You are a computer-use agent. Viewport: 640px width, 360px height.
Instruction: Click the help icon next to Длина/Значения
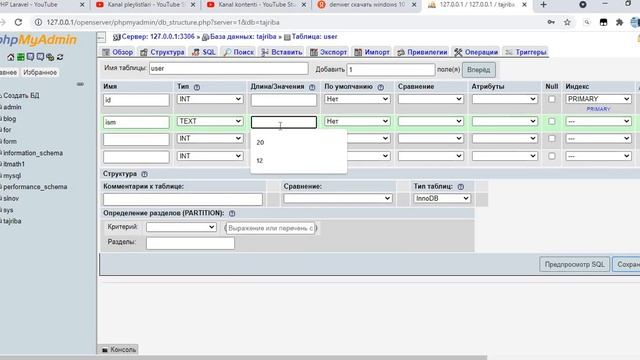coord(312,87)
